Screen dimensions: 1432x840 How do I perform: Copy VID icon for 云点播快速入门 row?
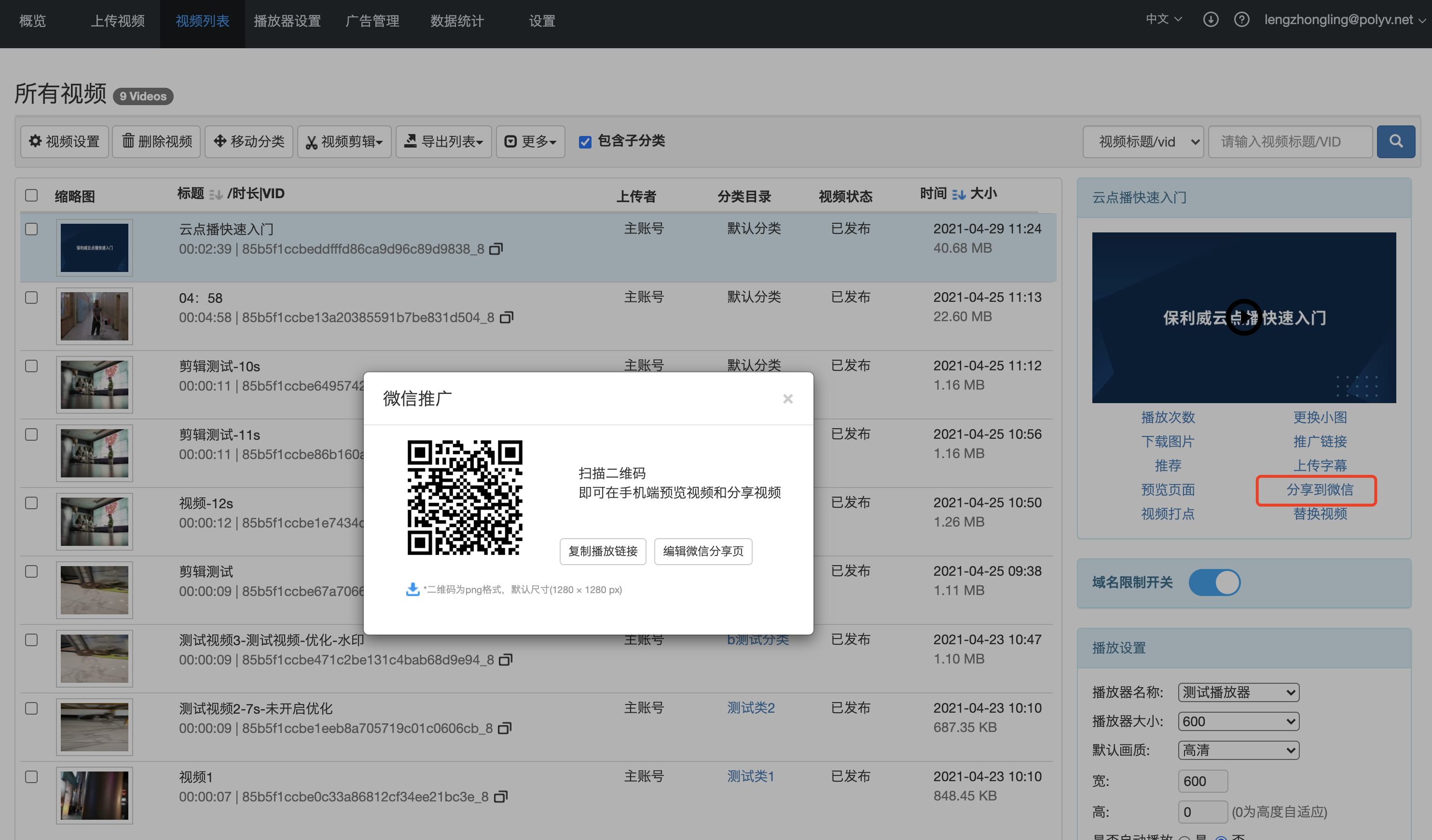pyautogui.click(x=496, y=249)
